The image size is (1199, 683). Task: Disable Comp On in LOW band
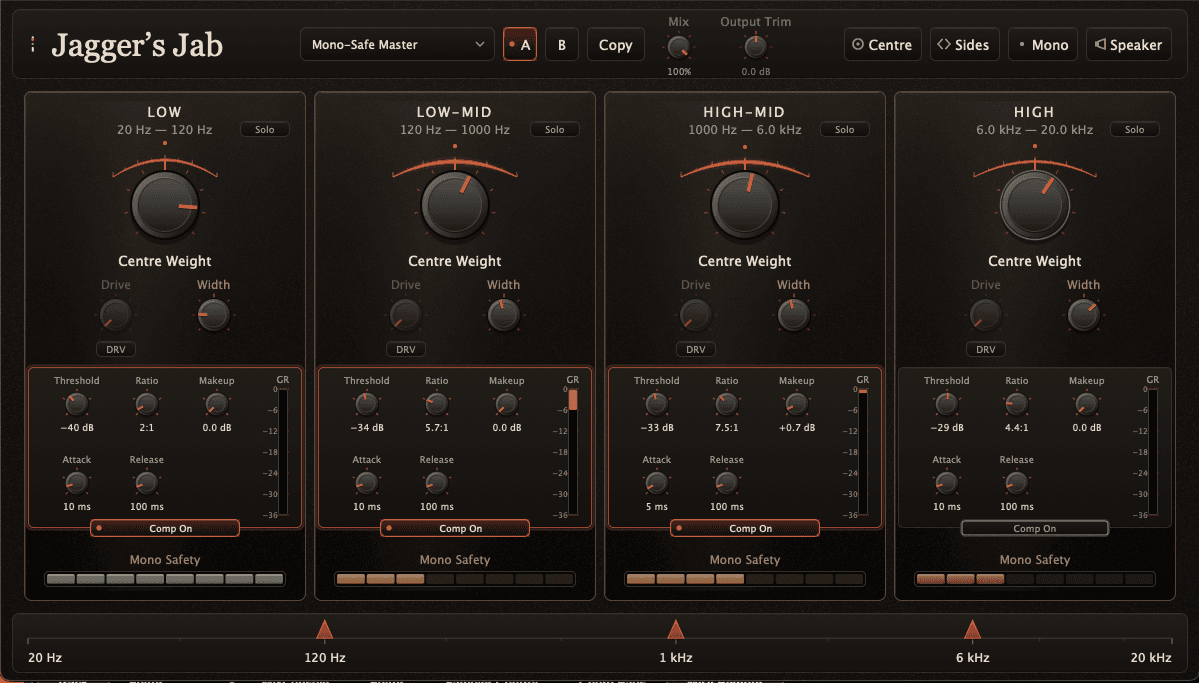pos(164,529)
